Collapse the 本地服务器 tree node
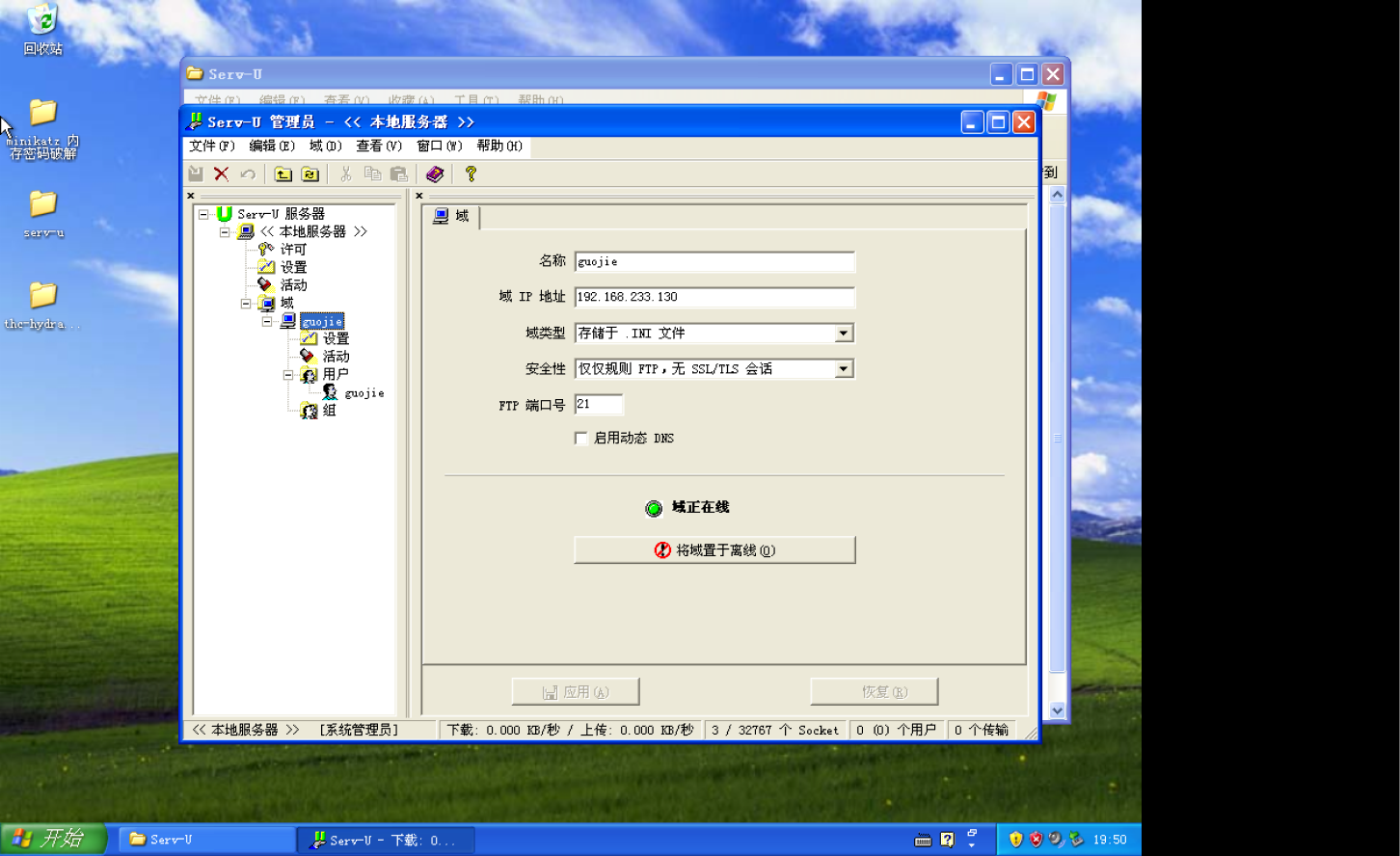This screenshot has height=856, width=1400. click(x=225, y=232)
